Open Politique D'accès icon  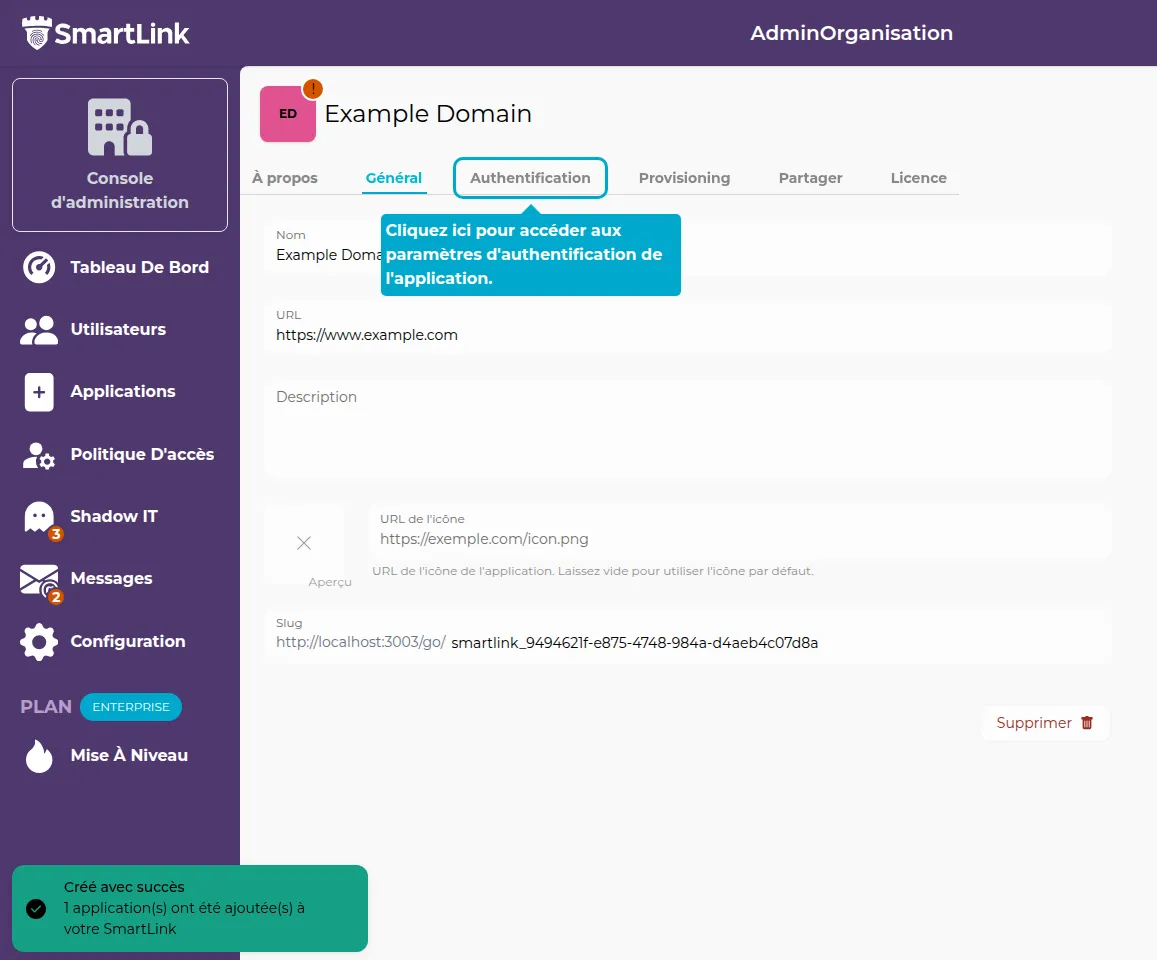click(x=39, y=455)
